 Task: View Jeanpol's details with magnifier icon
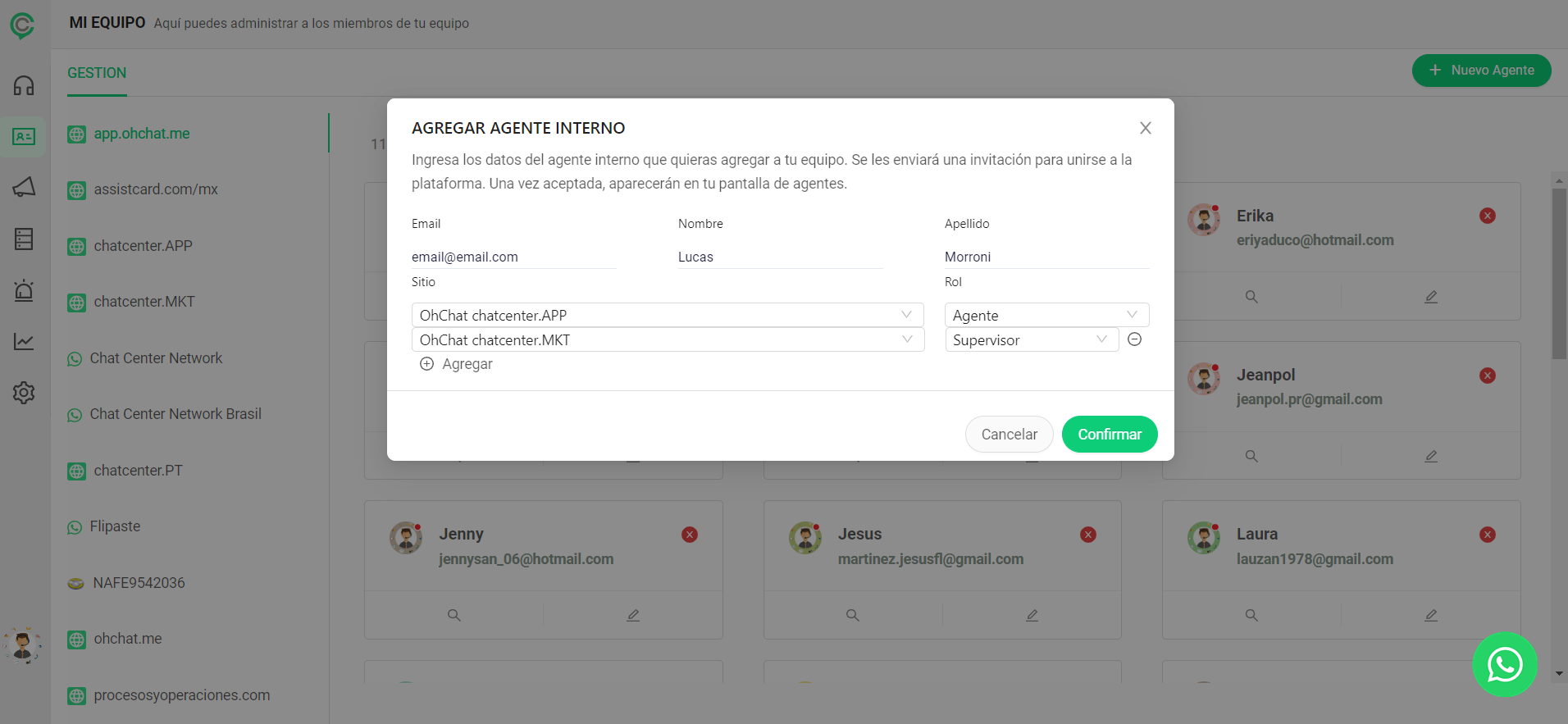[x=1251, y=456]
